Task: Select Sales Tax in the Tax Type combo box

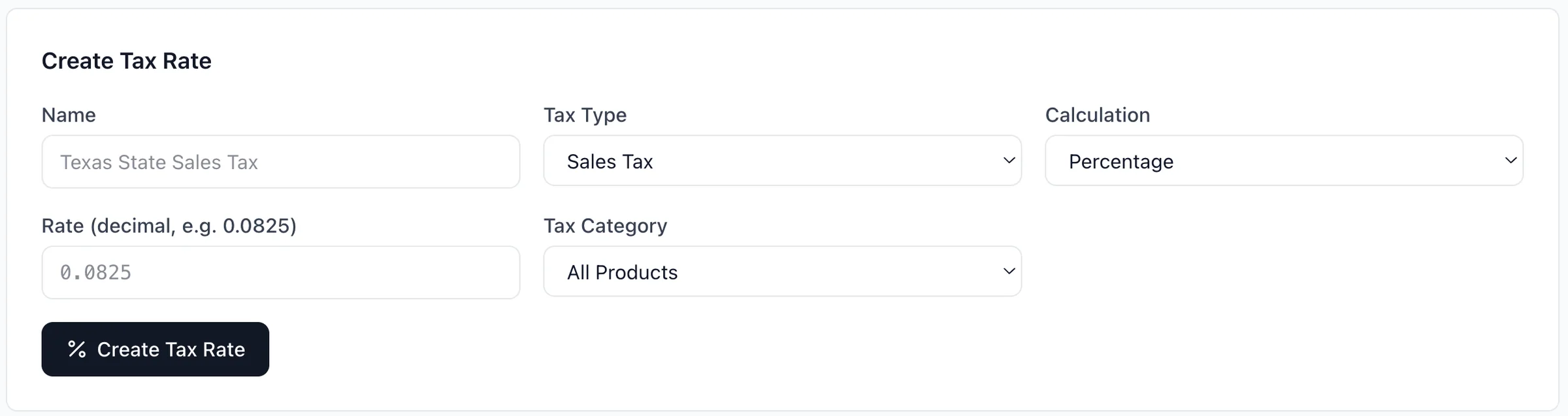Action: pos(782,161)
